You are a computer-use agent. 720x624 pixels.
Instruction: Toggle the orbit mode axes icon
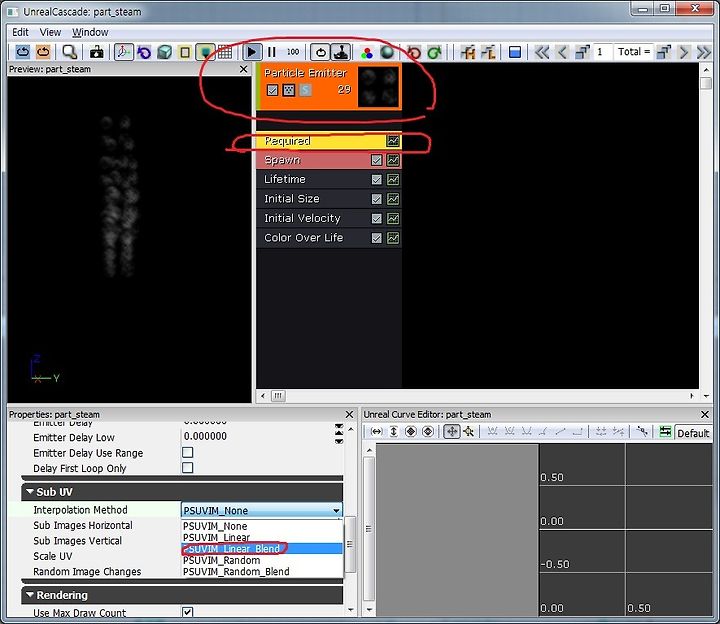point(123,52)
